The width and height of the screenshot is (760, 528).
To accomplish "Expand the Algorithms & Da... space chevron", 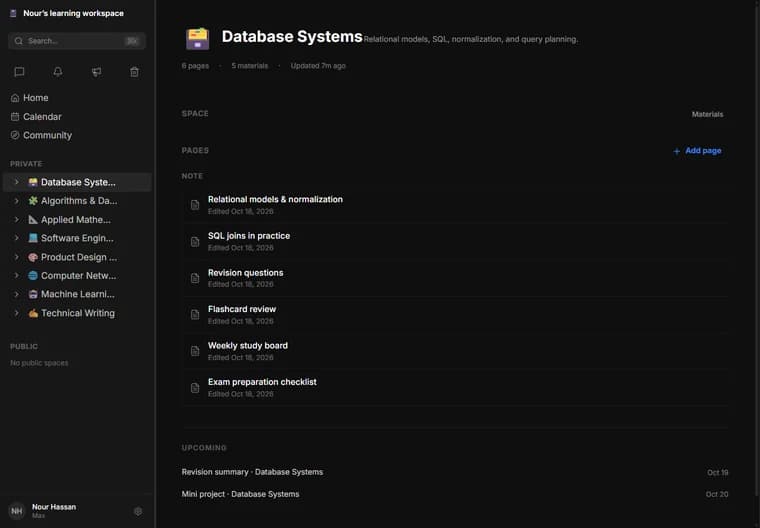I will tap(16, 201).
